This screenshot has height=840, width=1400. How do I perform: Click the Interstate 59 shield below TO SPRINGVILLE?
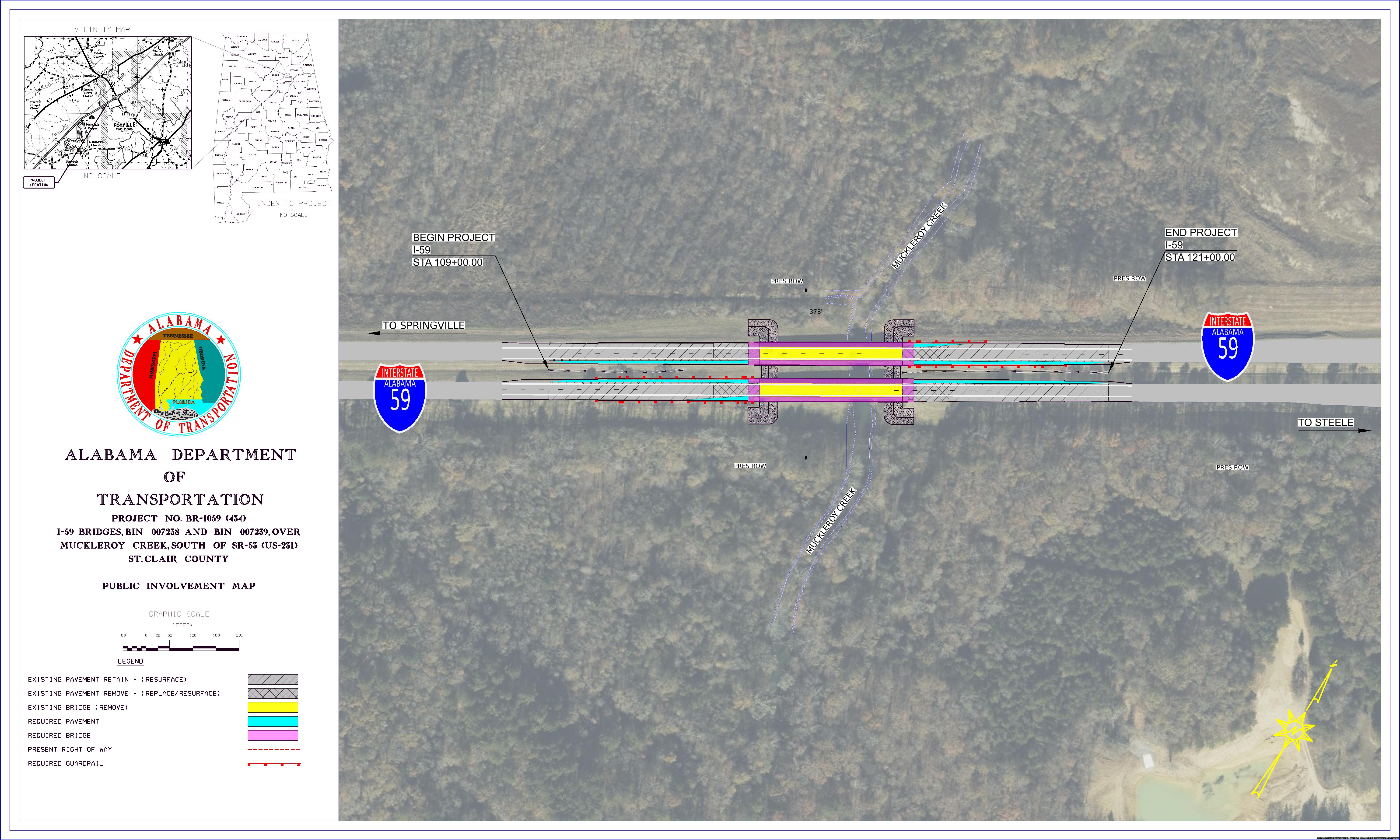pyautogui.click(x=400, y=398)
